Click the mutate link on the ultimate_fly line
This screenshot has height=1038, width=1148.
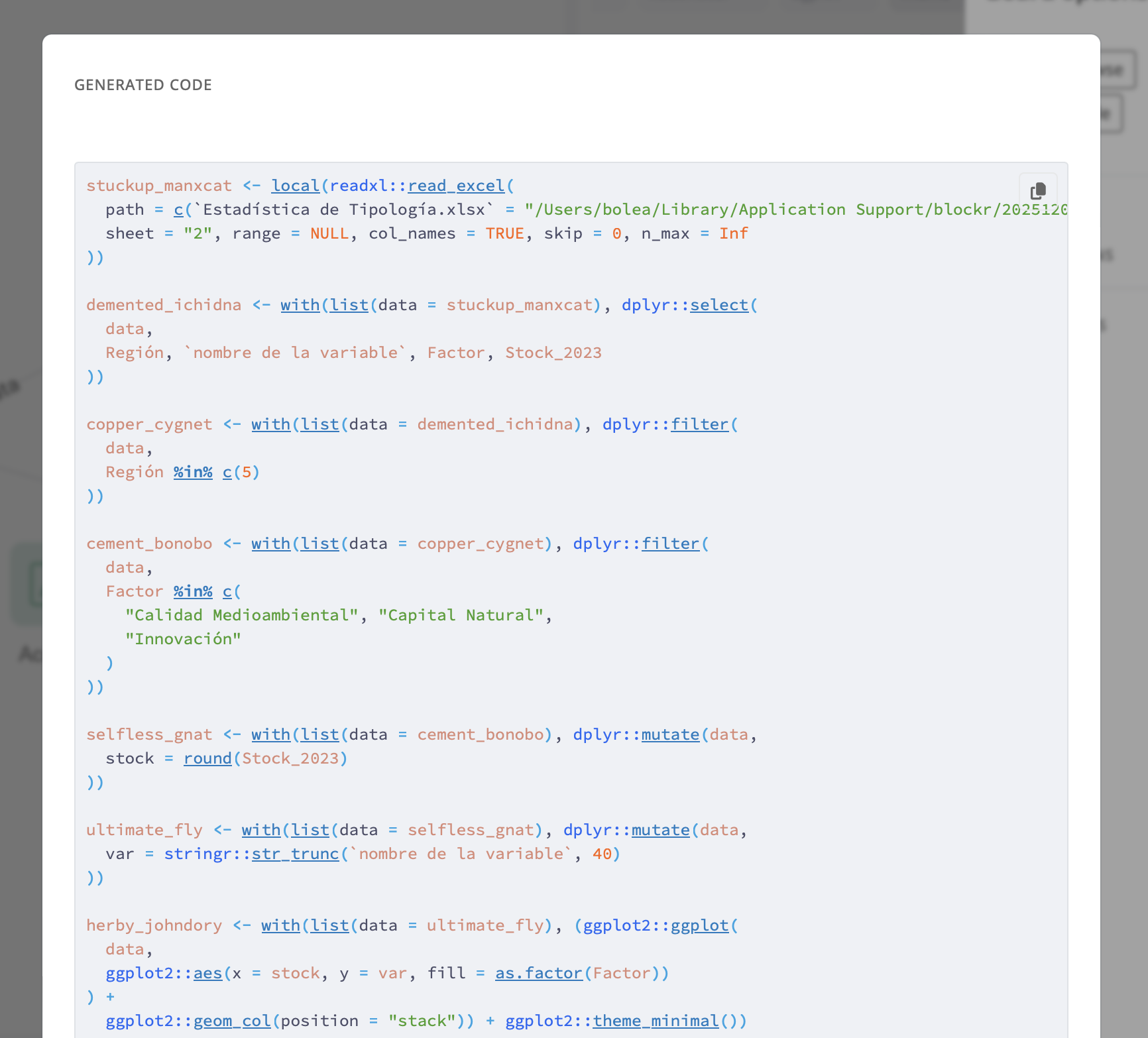[x=660, y=830]
